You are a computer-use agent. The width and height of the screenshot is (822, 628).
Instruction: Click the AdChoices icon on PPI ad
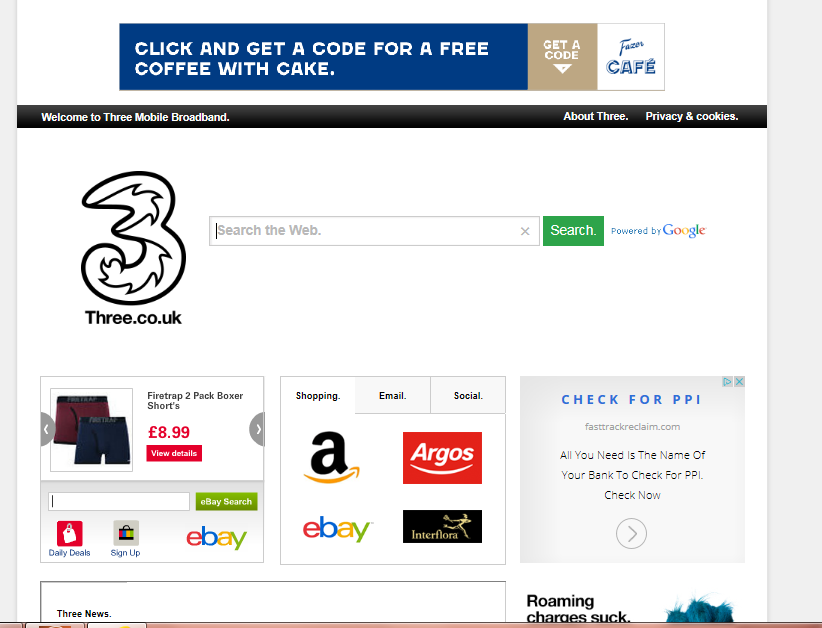pos(727,382)
